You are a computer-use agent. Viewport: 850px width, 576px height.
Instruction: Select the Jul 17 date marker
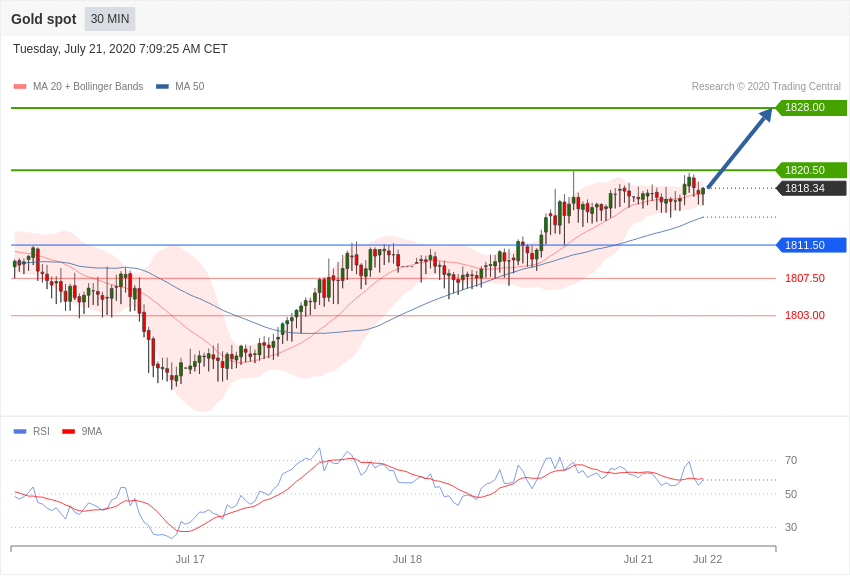(190, 559)
